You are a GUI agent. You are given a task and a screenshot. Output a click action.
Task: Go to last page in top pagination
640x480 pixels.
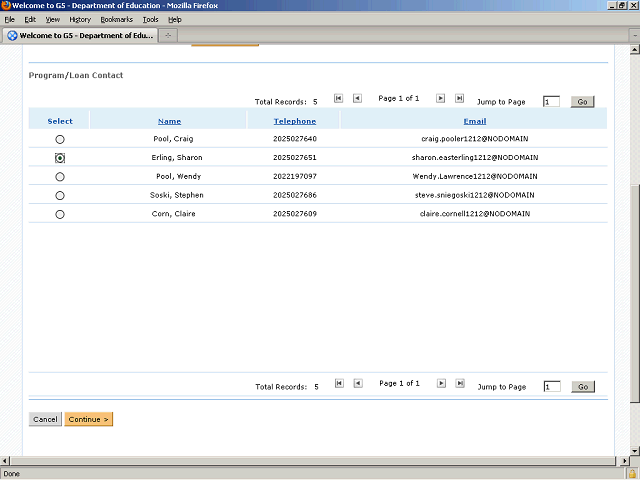[x=459, y=99]
